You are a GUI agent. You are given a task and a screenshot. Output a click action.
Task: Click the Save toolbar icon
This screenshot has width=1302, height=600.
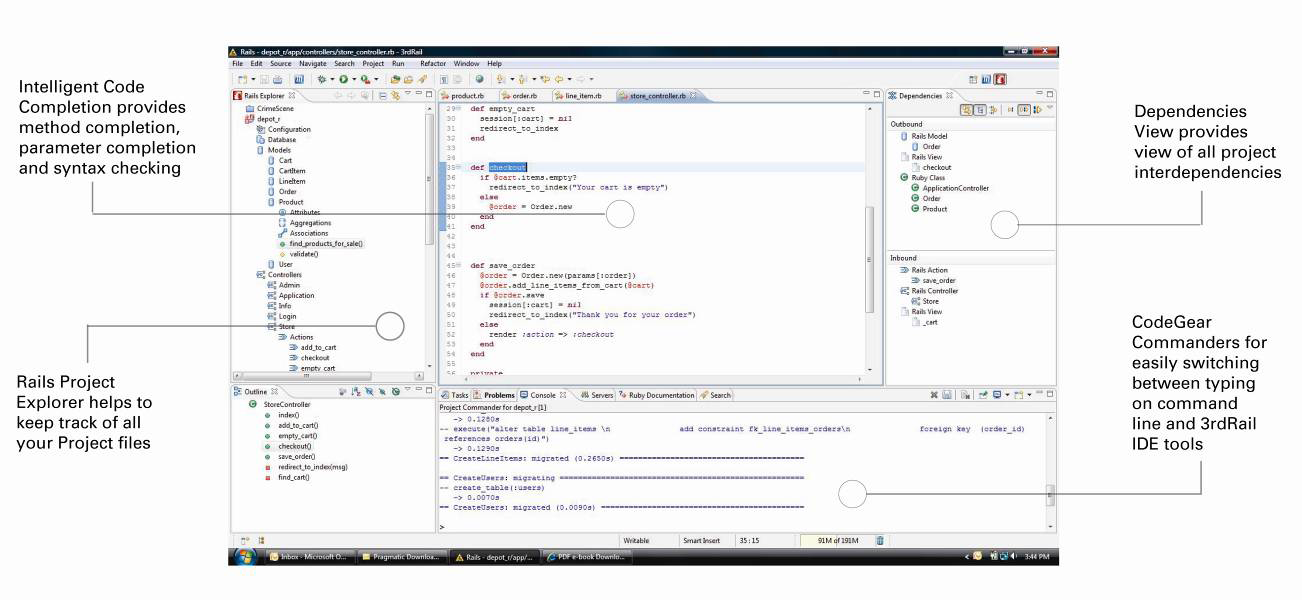264,79
